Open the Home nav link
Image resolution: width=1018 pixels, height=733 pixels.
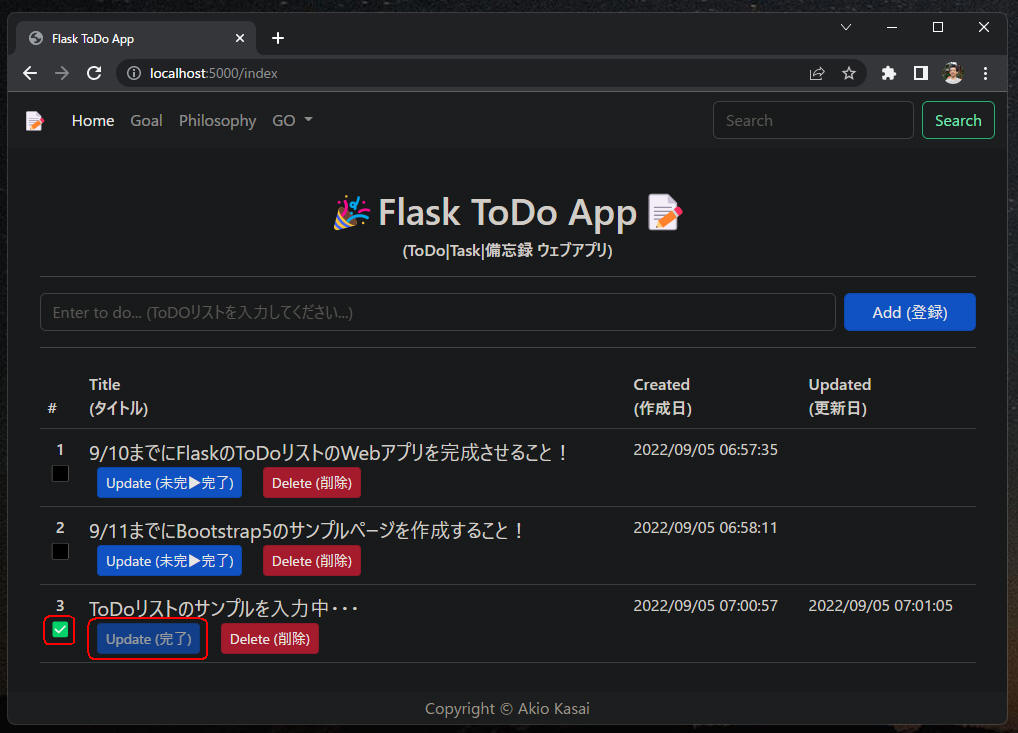93,121
